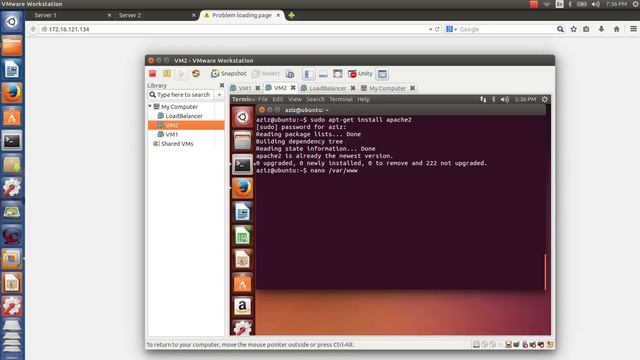Open Firefox from the host Ubuntu dock

tap(12, 93)
